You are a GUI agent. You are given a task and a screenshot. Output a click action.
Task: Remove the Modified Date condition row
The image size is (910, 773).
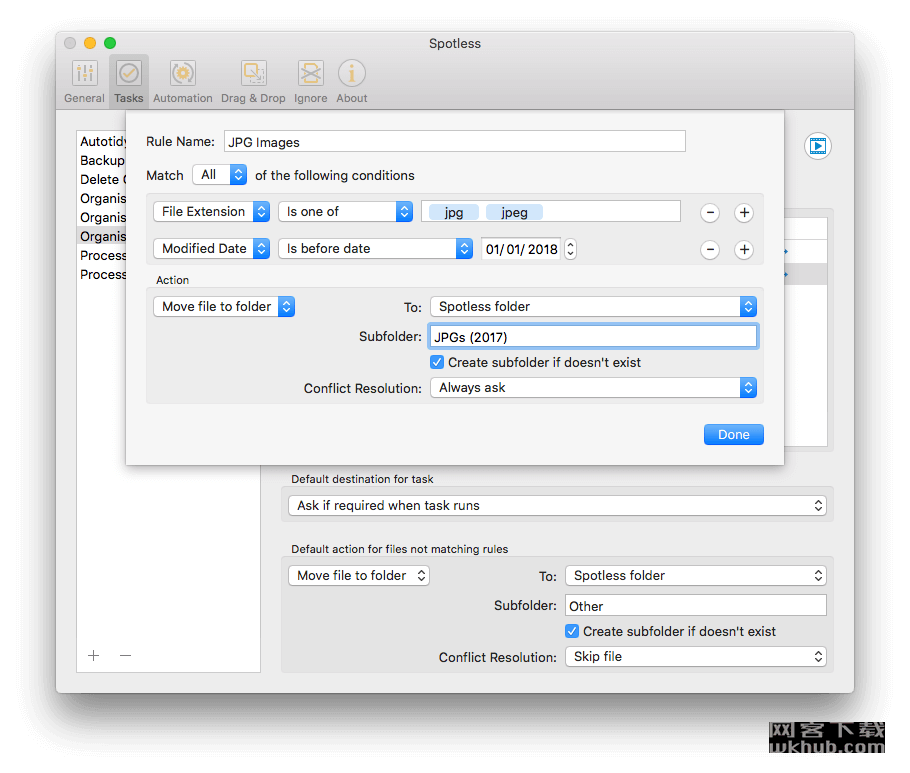coord(710,250)
